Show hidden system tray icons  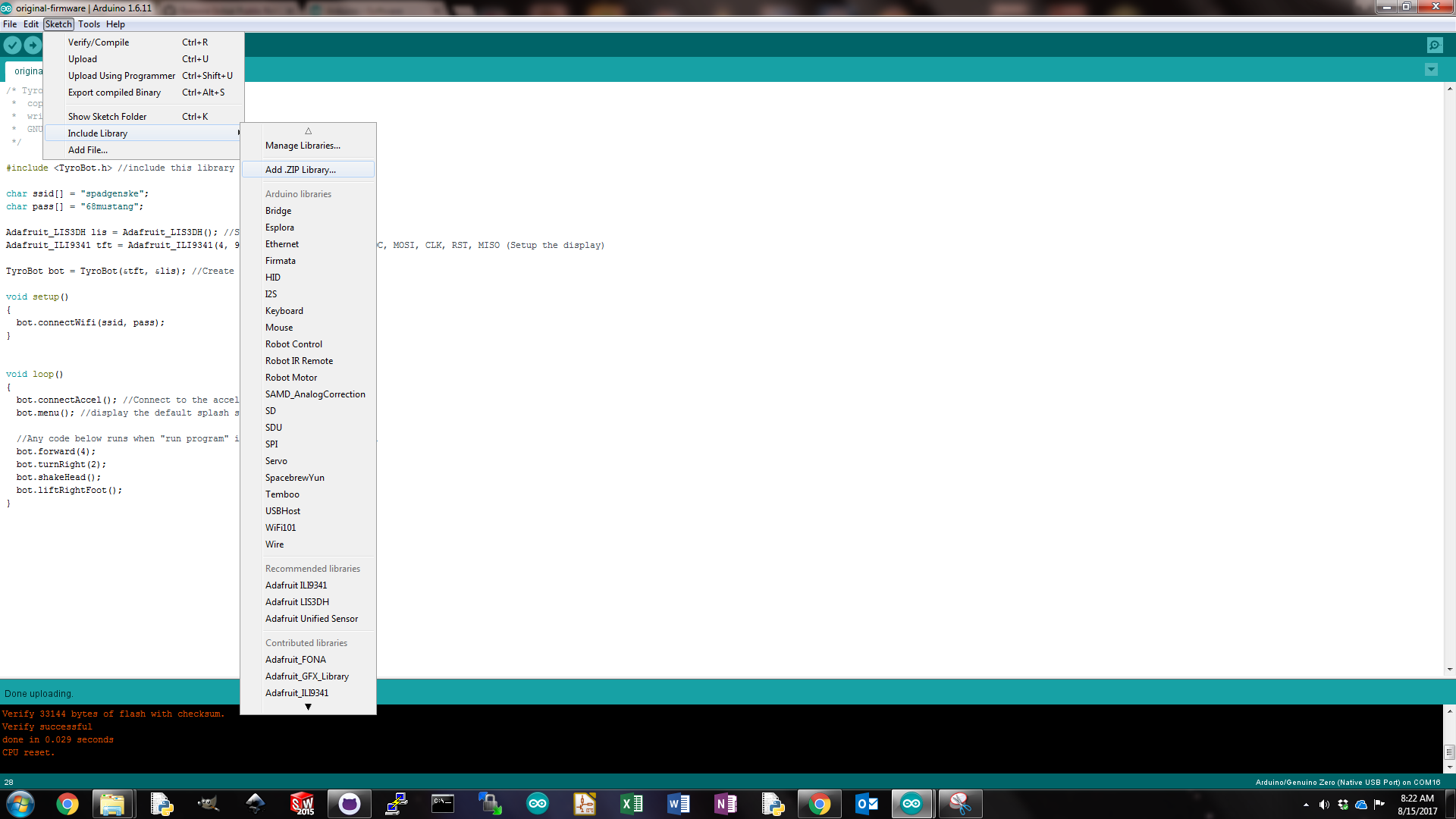[1306, 805]
